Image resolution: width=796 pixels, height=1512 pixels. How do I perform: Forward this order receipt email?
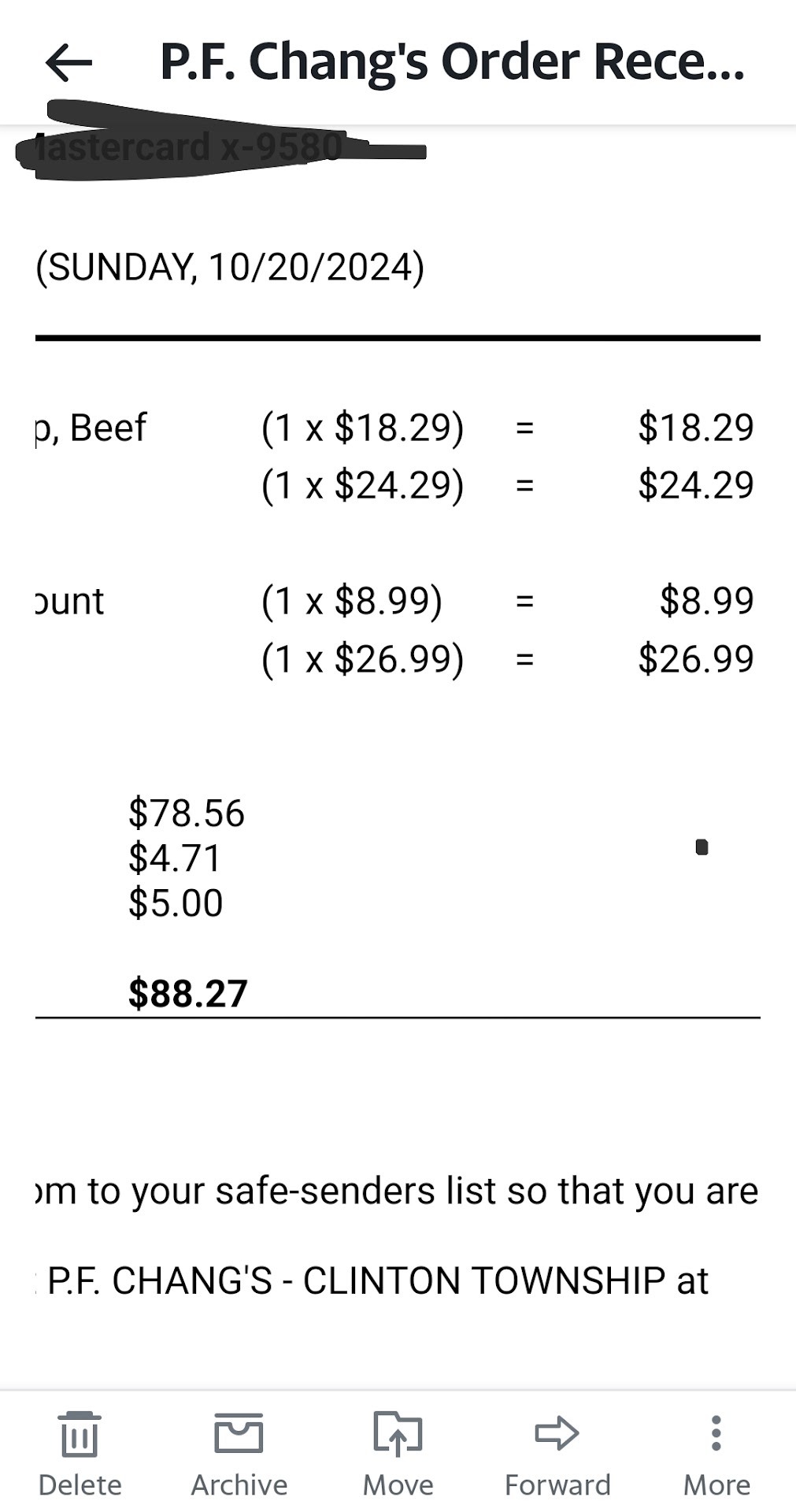point(557,1453)
